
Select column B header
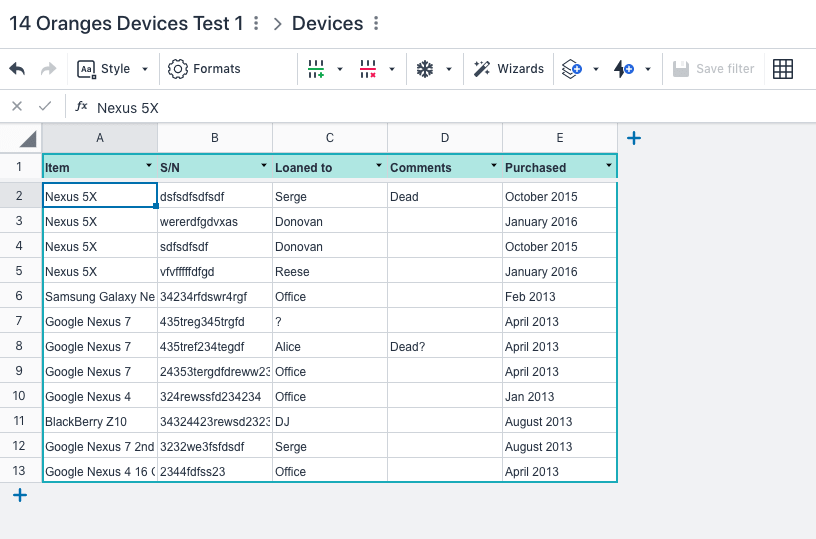(x=215, y=138)
